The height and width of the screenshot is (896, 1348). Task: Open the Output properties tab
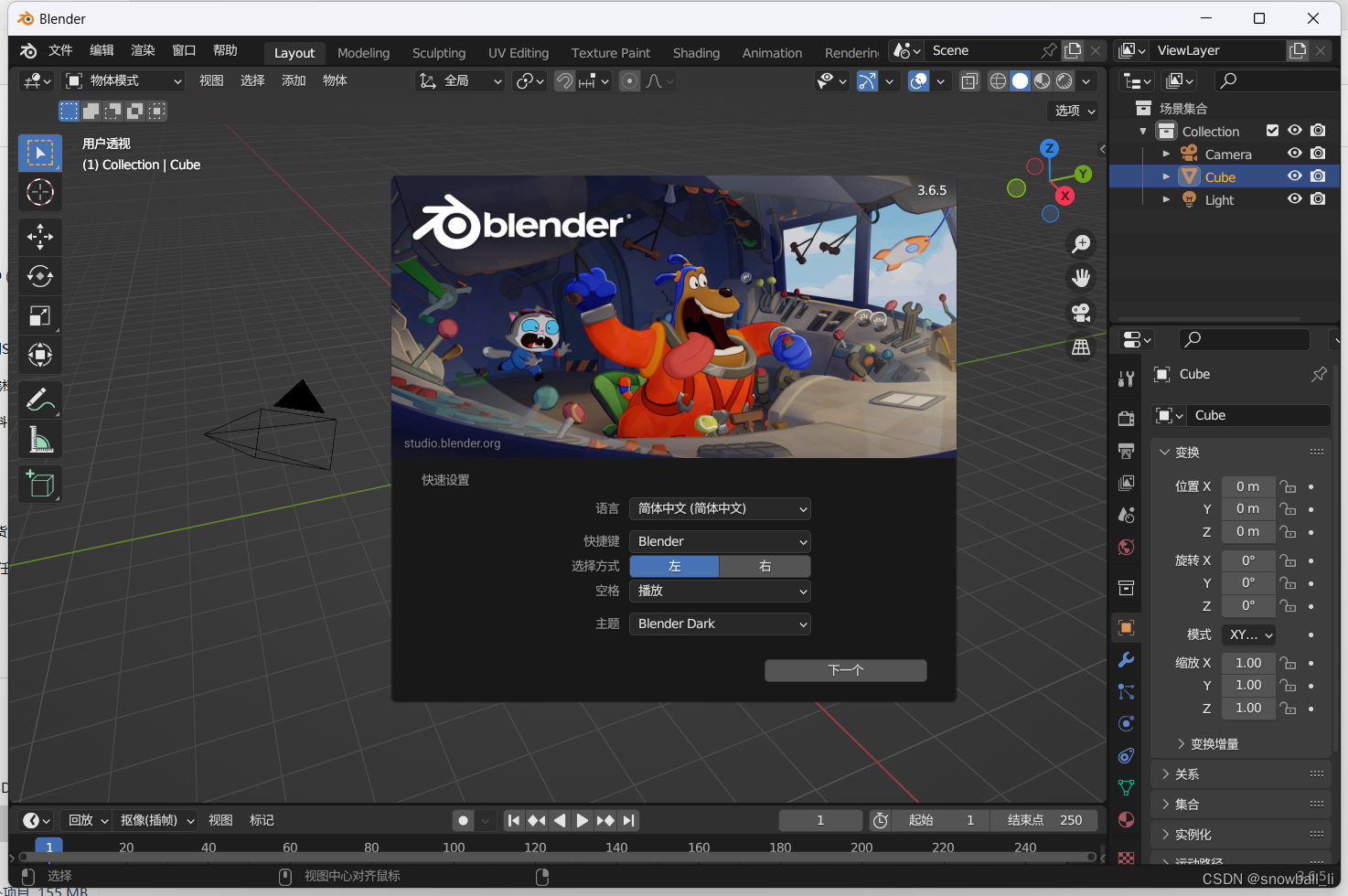pyautogui.click(x=1127, y=451)
